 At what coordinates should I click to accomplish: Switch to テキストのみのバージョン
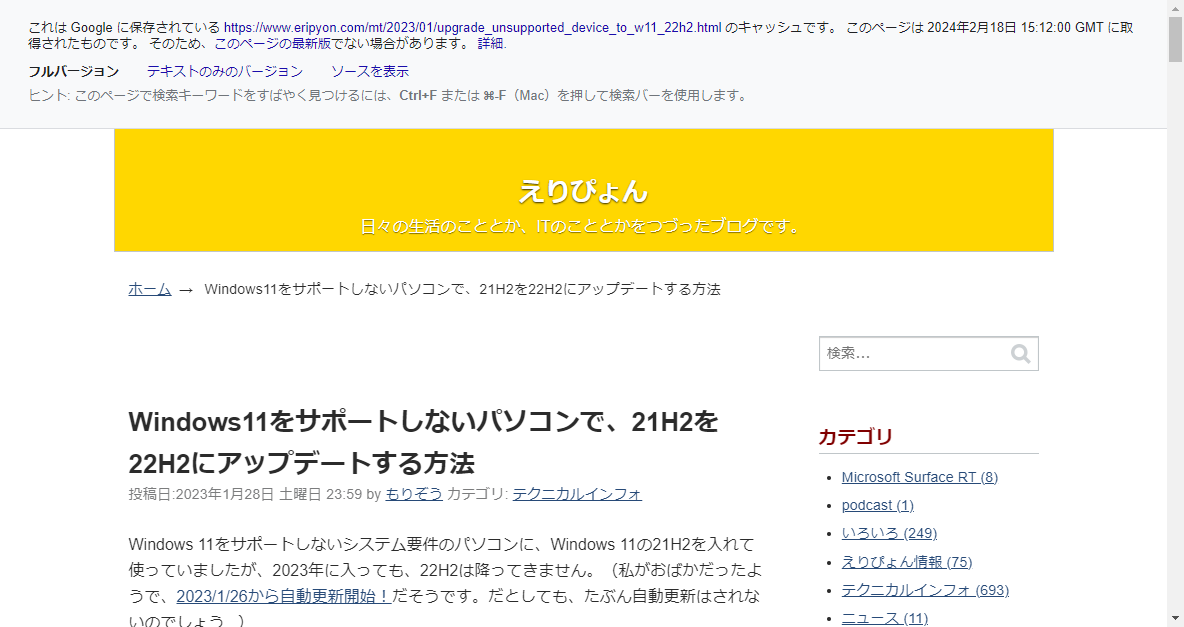[225, 71]
